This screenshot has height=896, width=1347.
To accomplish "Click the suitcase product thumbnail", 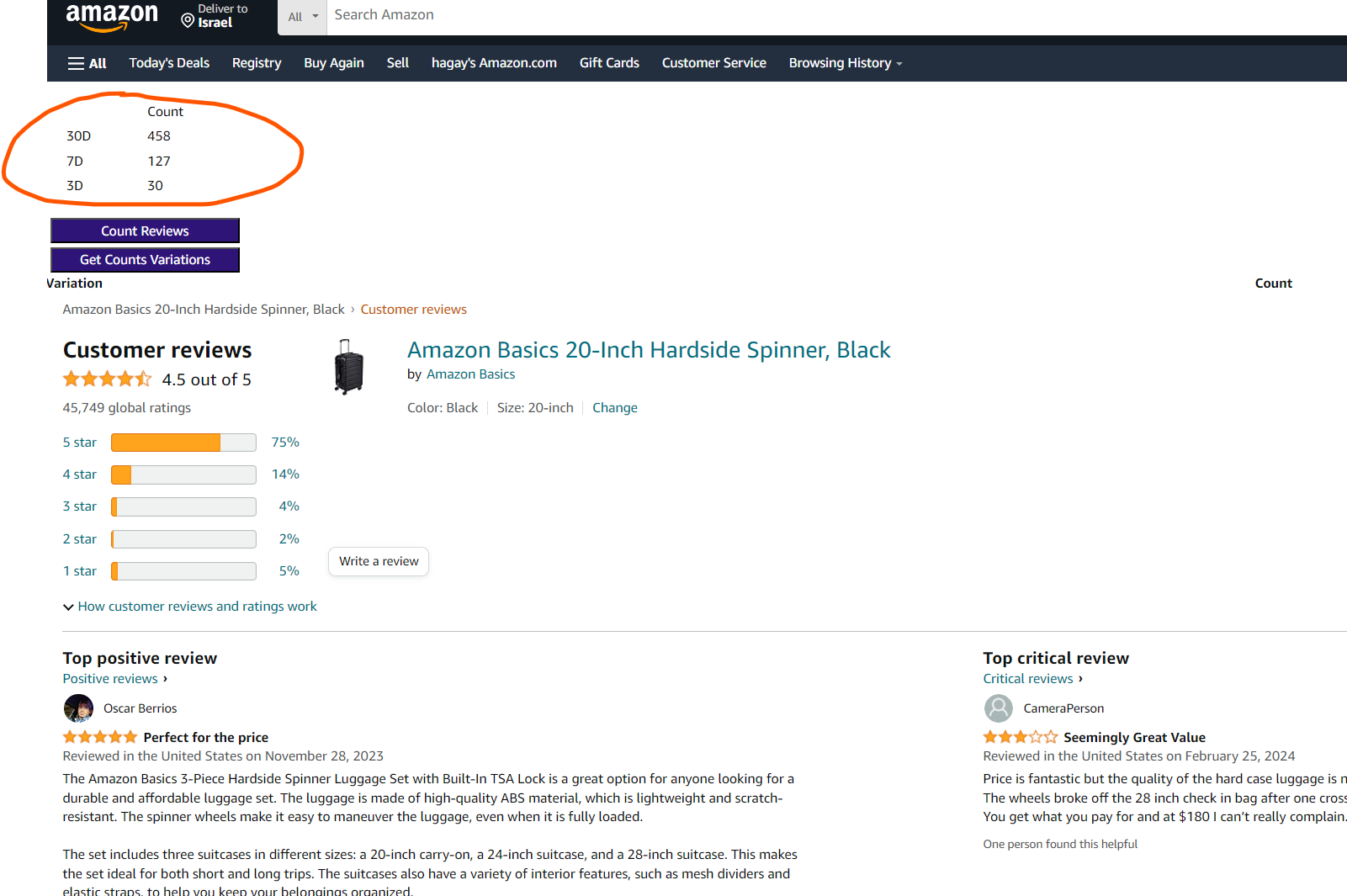I will click(348, 367).
